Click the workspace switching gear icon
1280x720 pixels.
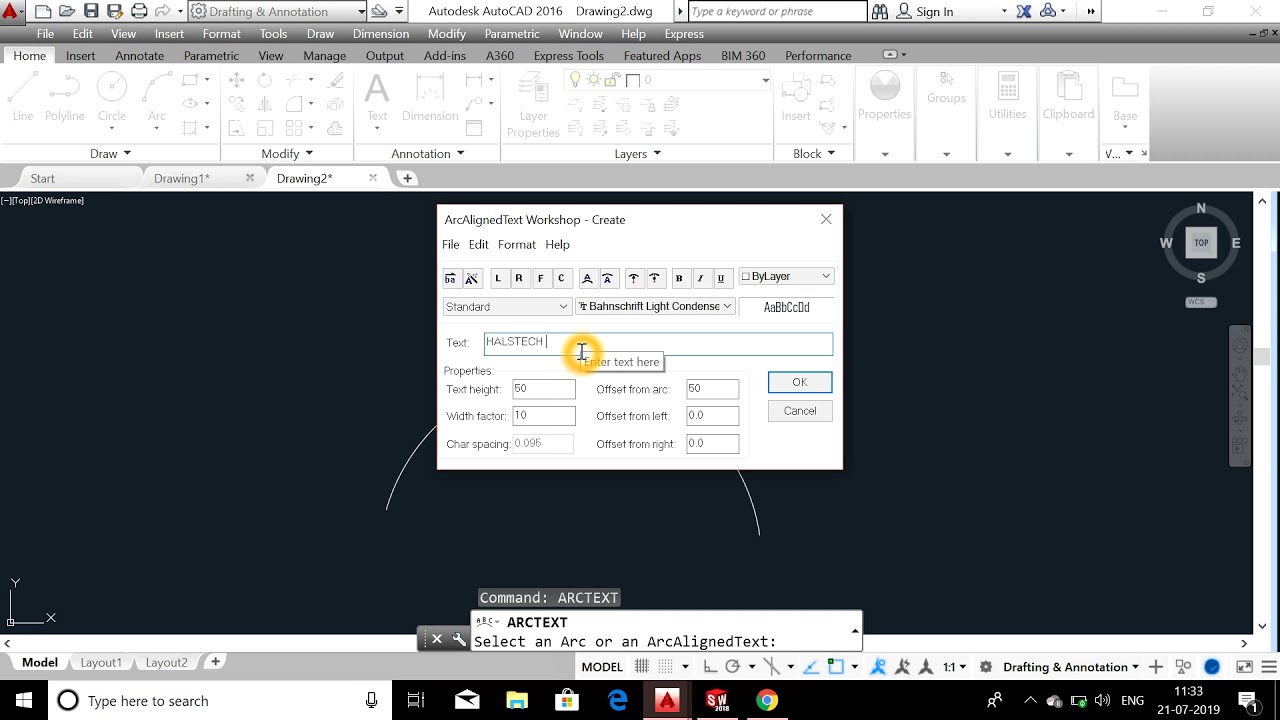986,667
